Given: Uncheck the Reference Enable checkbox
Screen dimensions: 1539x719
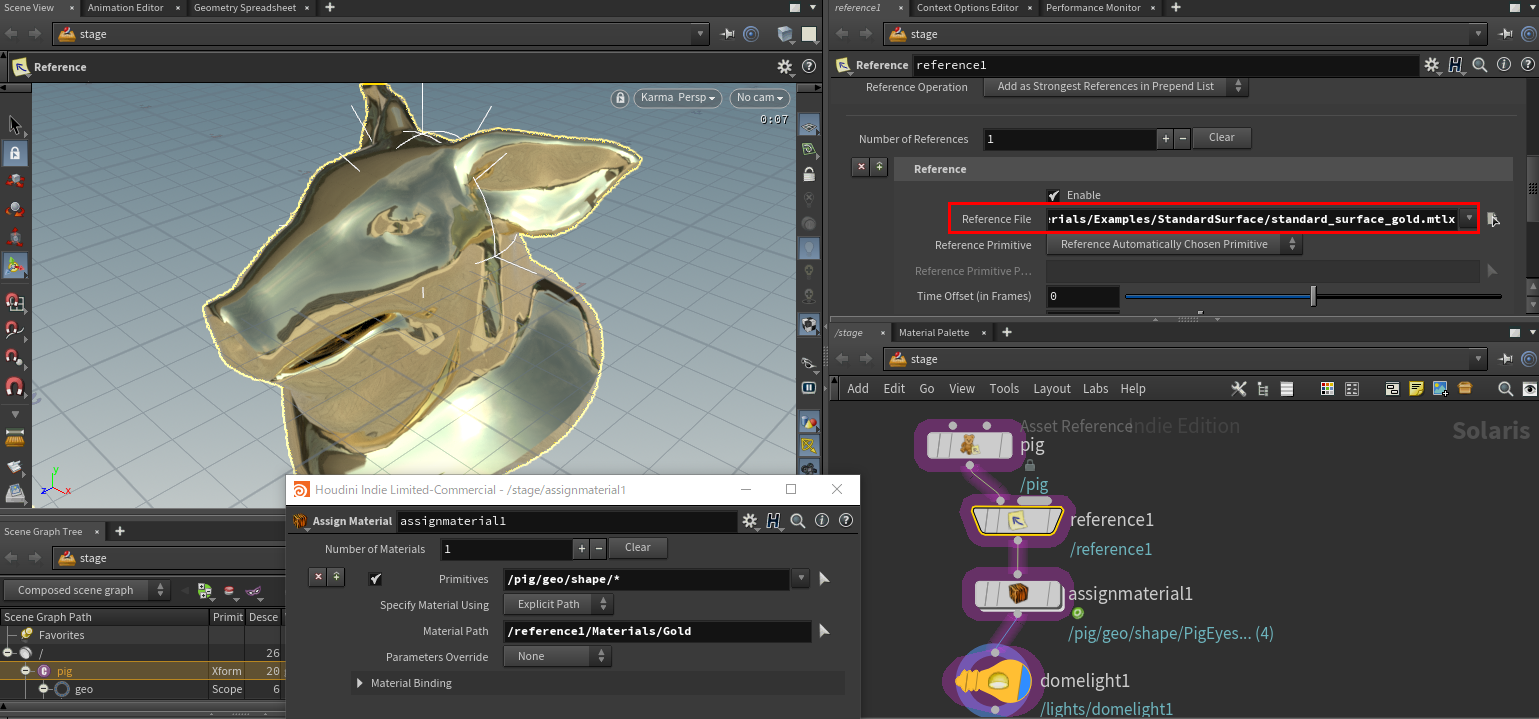Looking at the screenshot, I should pos(1053,195).
